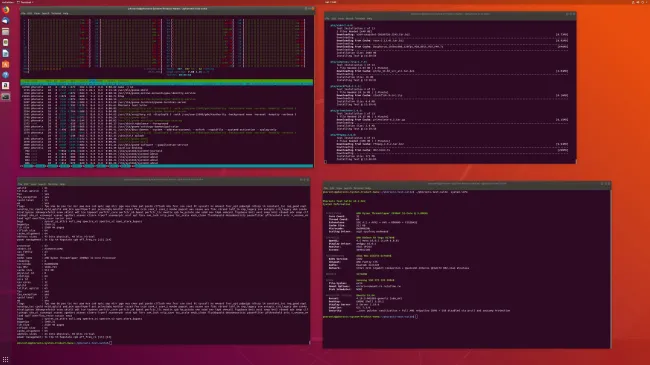
Task: Open Firefox from the Ubuntu dock
Action: (5, 10)
